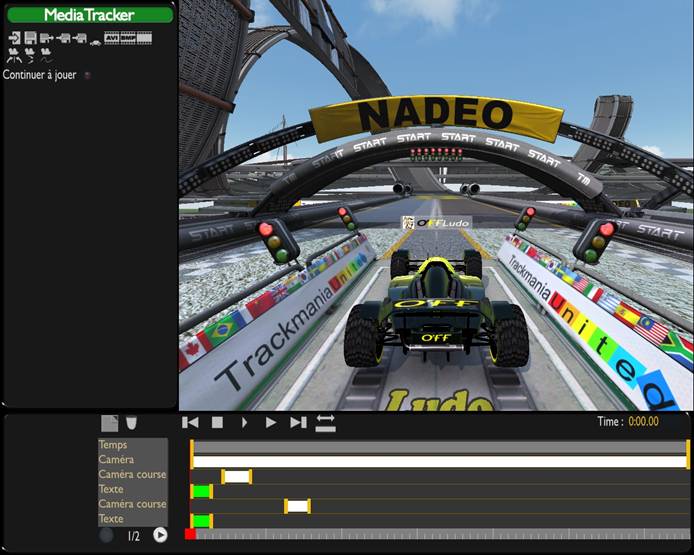Select first Caméra course white block
694x555 pixels.
(237, 477)
